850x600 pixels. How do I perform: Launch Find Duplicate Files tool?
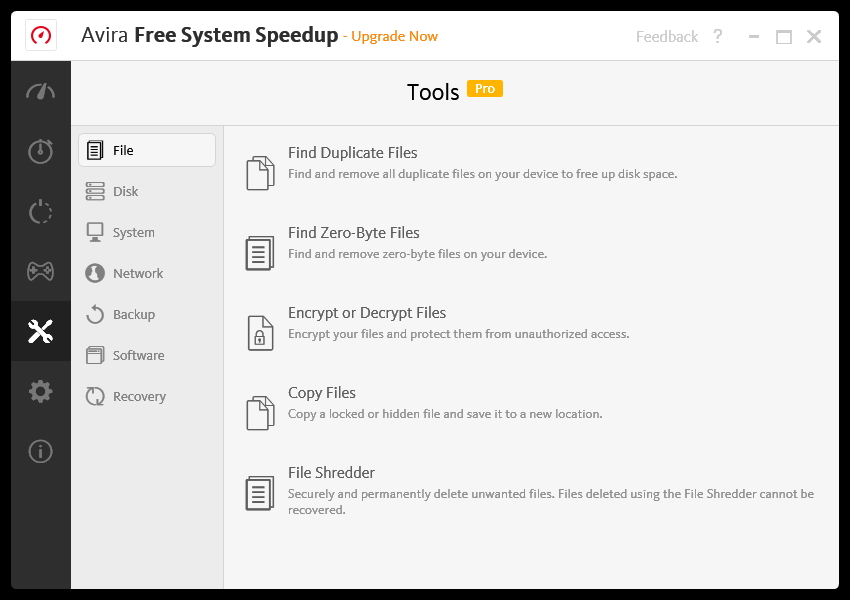353,153
